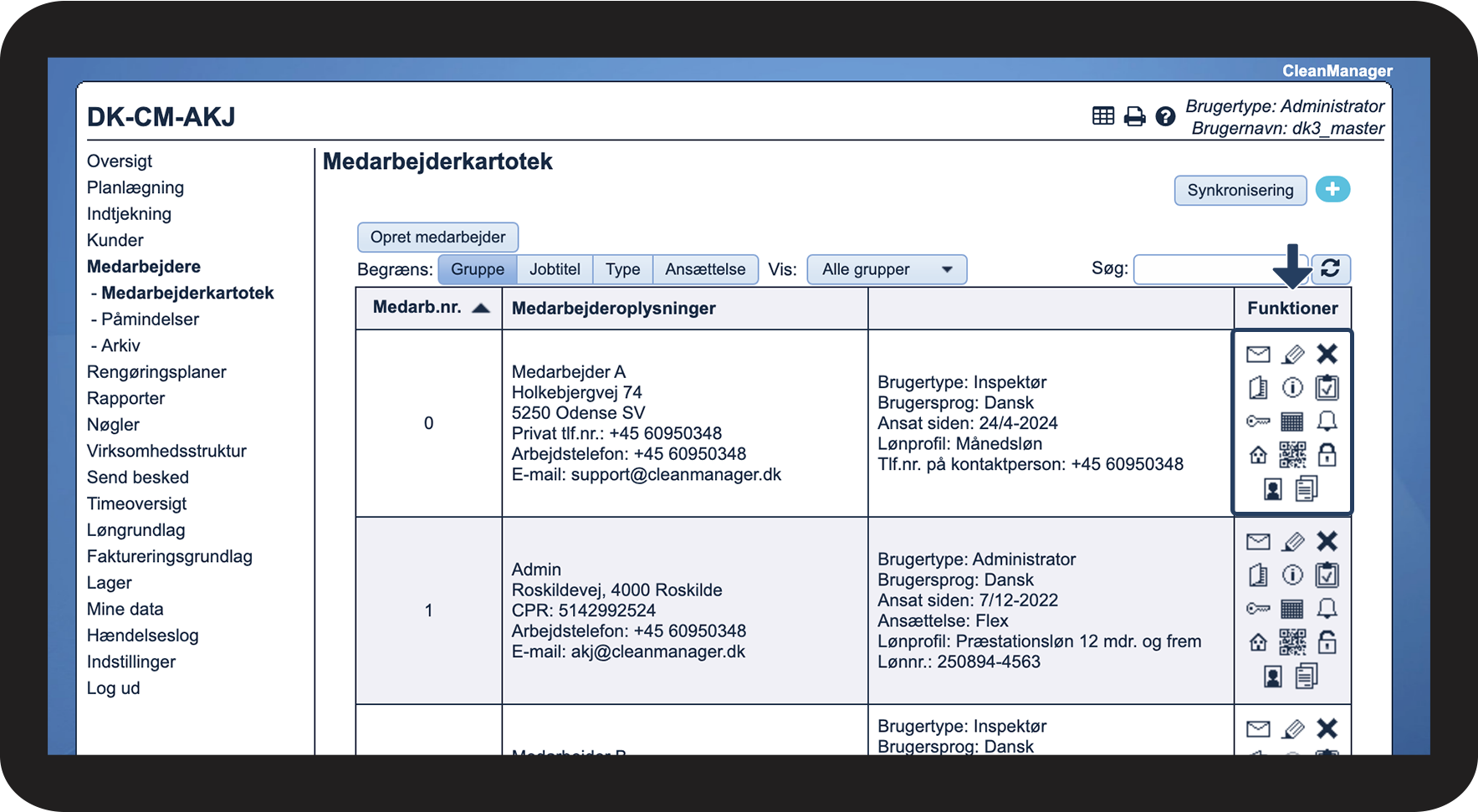Click the key icon for Medarbejder A
The image size is (1478, 812).
(x=1258, y=421)
